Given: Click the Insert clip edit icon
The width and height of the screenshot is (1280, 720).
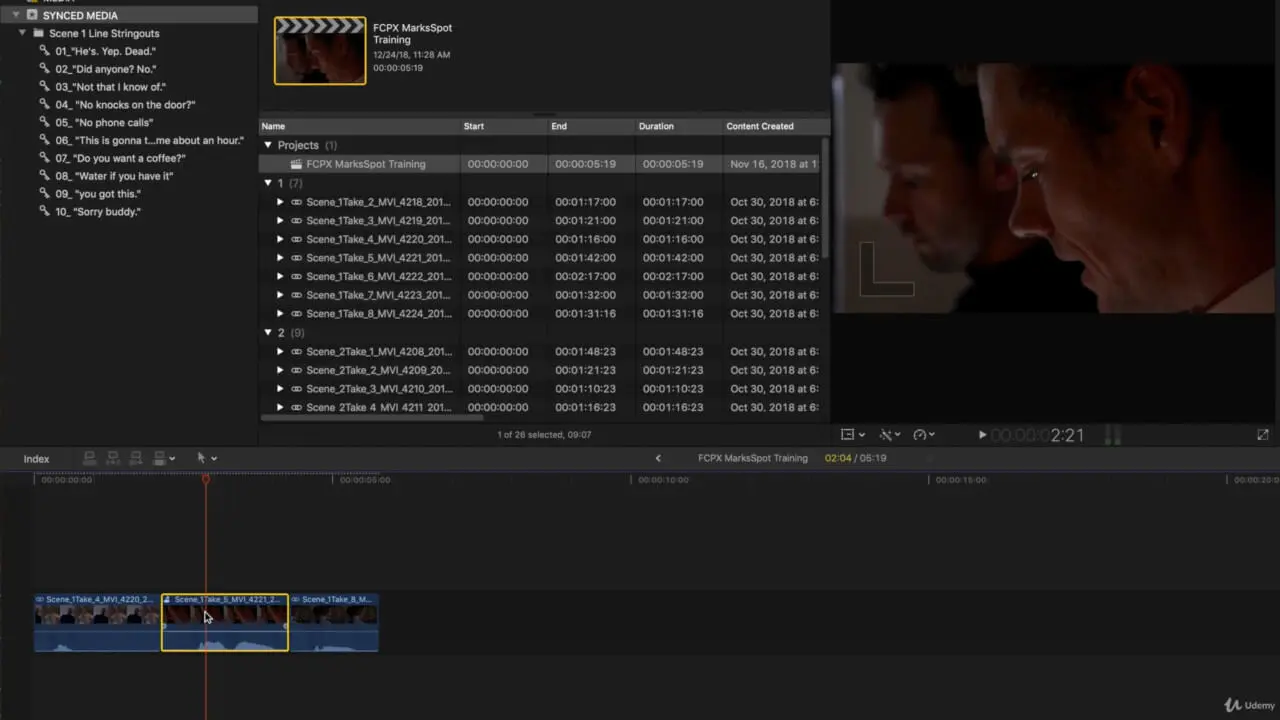Looking at the screenshot, I should 112,458.
